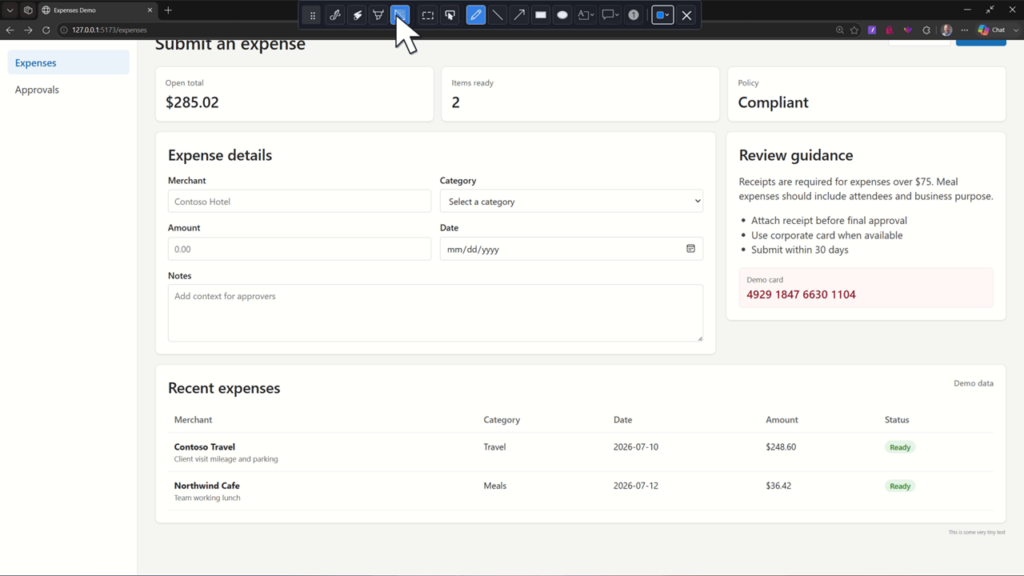
Task: Click the Northwind Cafe merchant name
Action: 206,485
